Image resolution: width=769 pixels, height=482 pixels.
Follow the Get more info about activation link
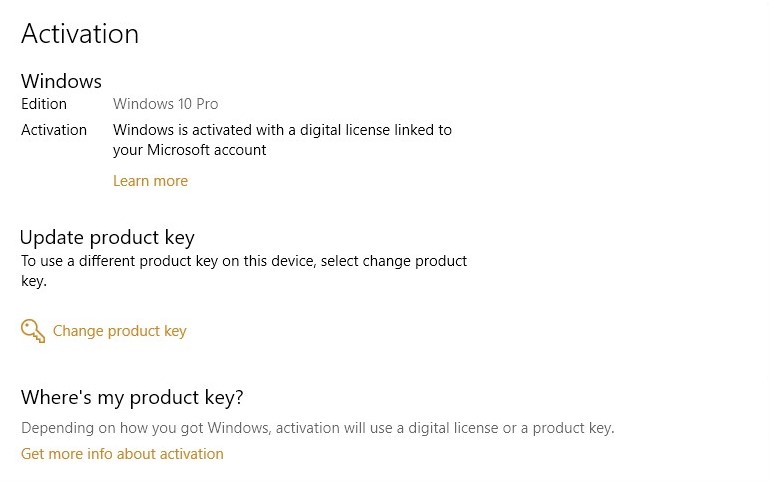click(122, 454)
